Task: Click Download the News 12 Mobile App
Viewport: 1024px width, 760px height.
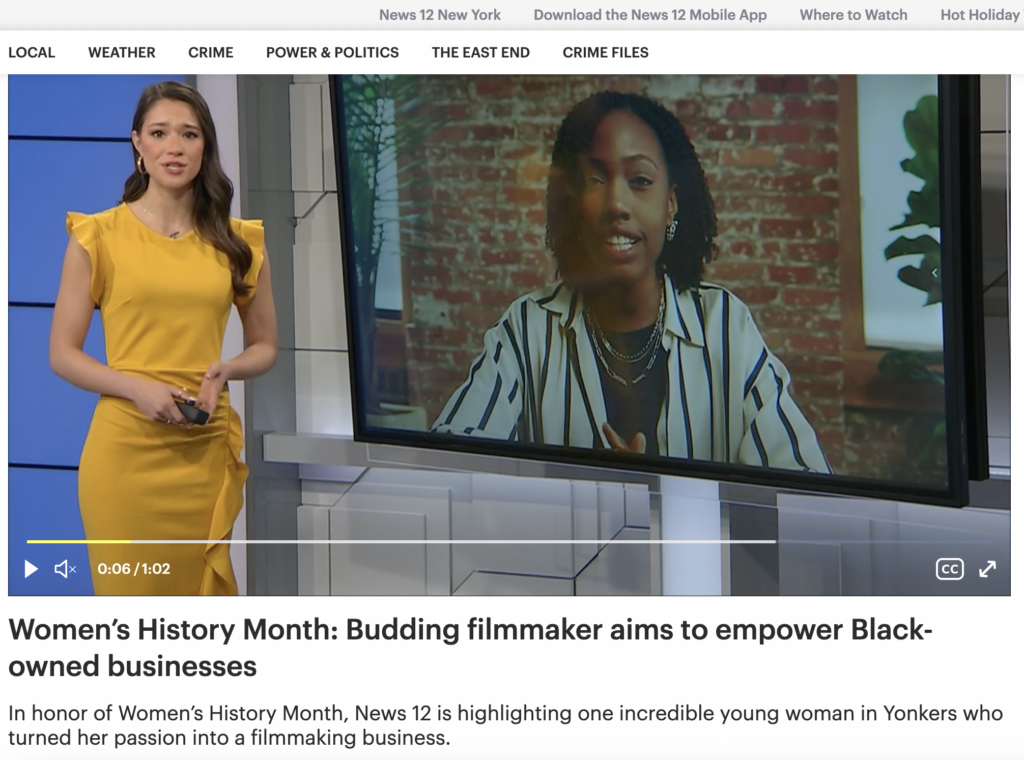Action: pyautogui.click(x=650, y=15)
